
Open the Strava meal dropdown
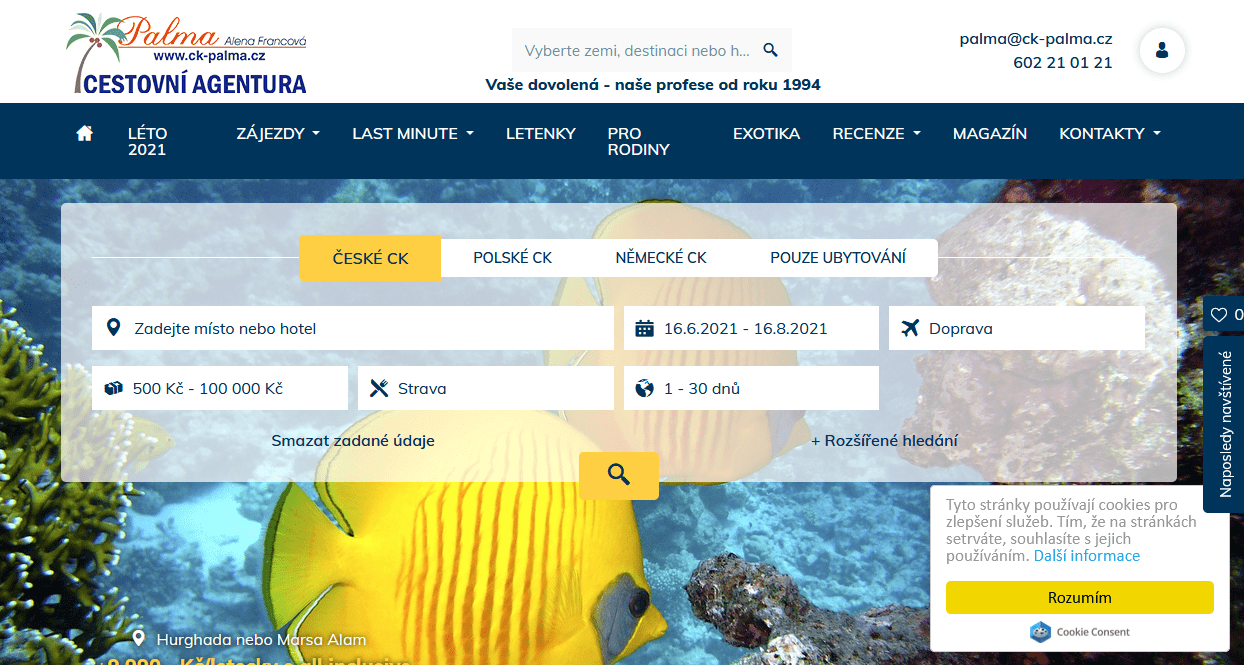[486, 388]
